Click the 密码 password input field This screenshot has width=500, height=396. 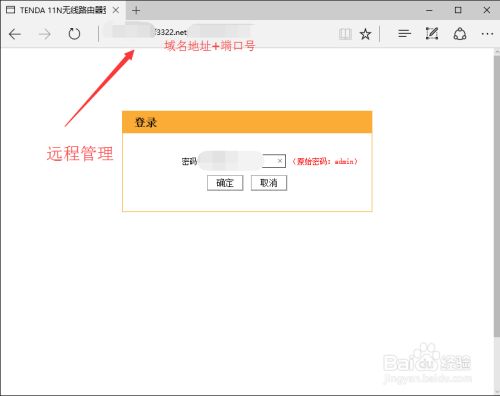pyautogui.click(x=242, y=161)
